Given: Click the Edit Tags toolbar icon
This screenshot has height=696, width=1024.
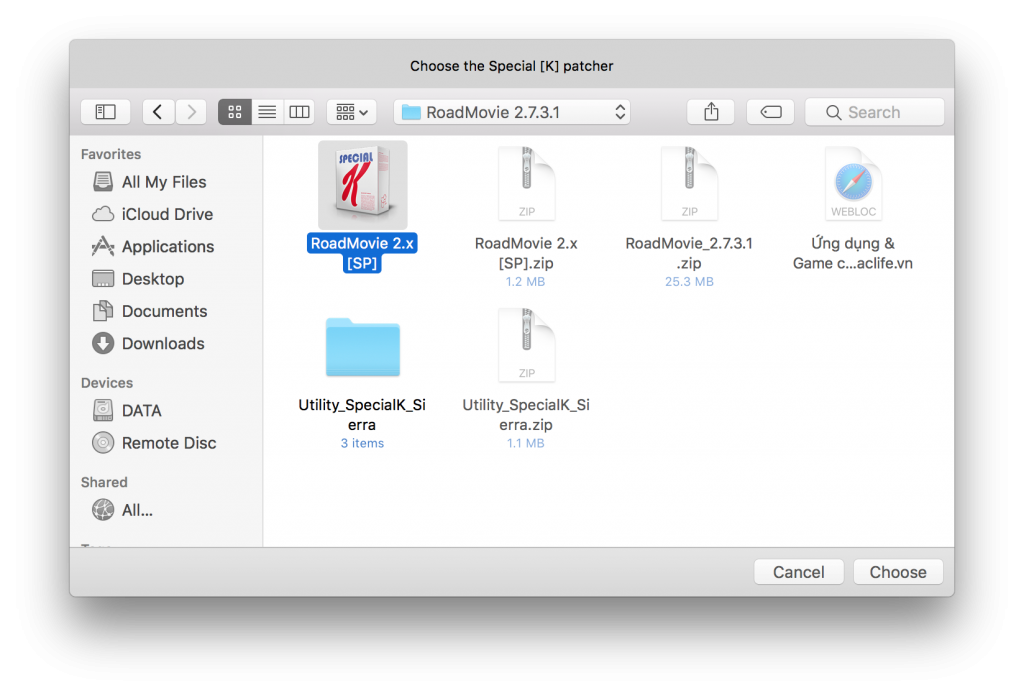Looking at the screenshot, I should 770,112.
